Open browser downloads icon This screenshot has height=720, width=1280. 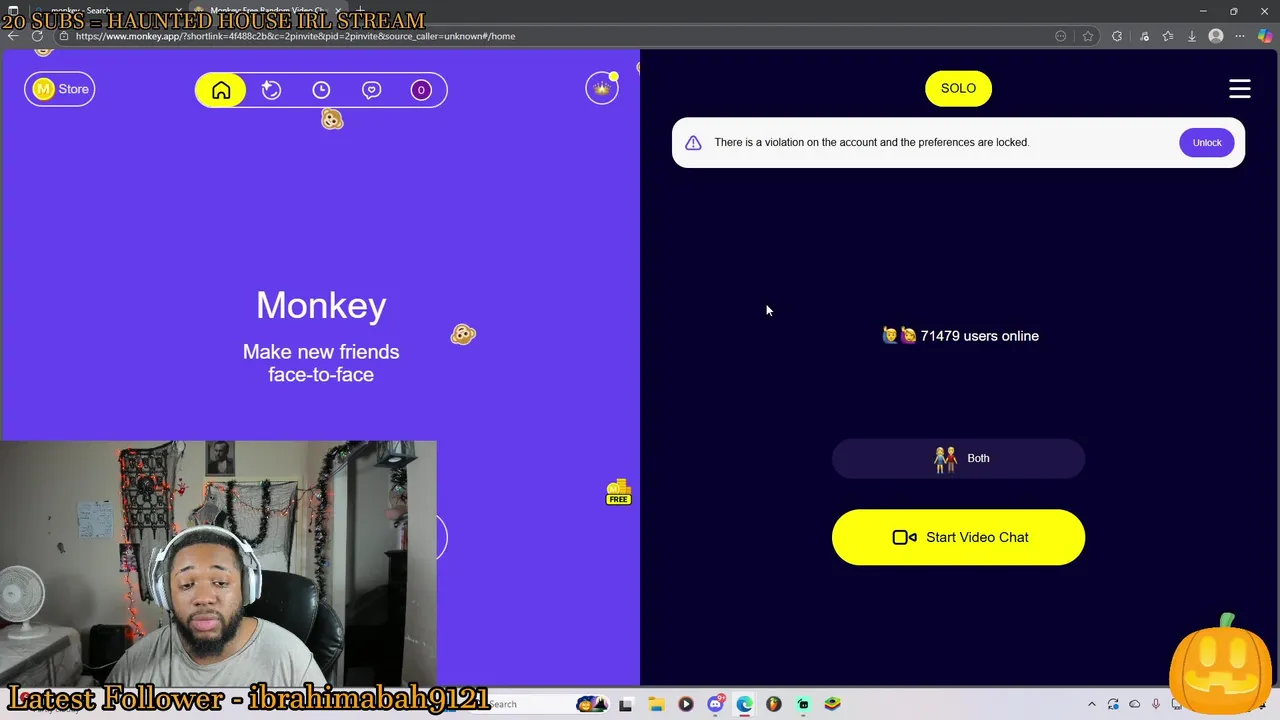point(1192,36)
